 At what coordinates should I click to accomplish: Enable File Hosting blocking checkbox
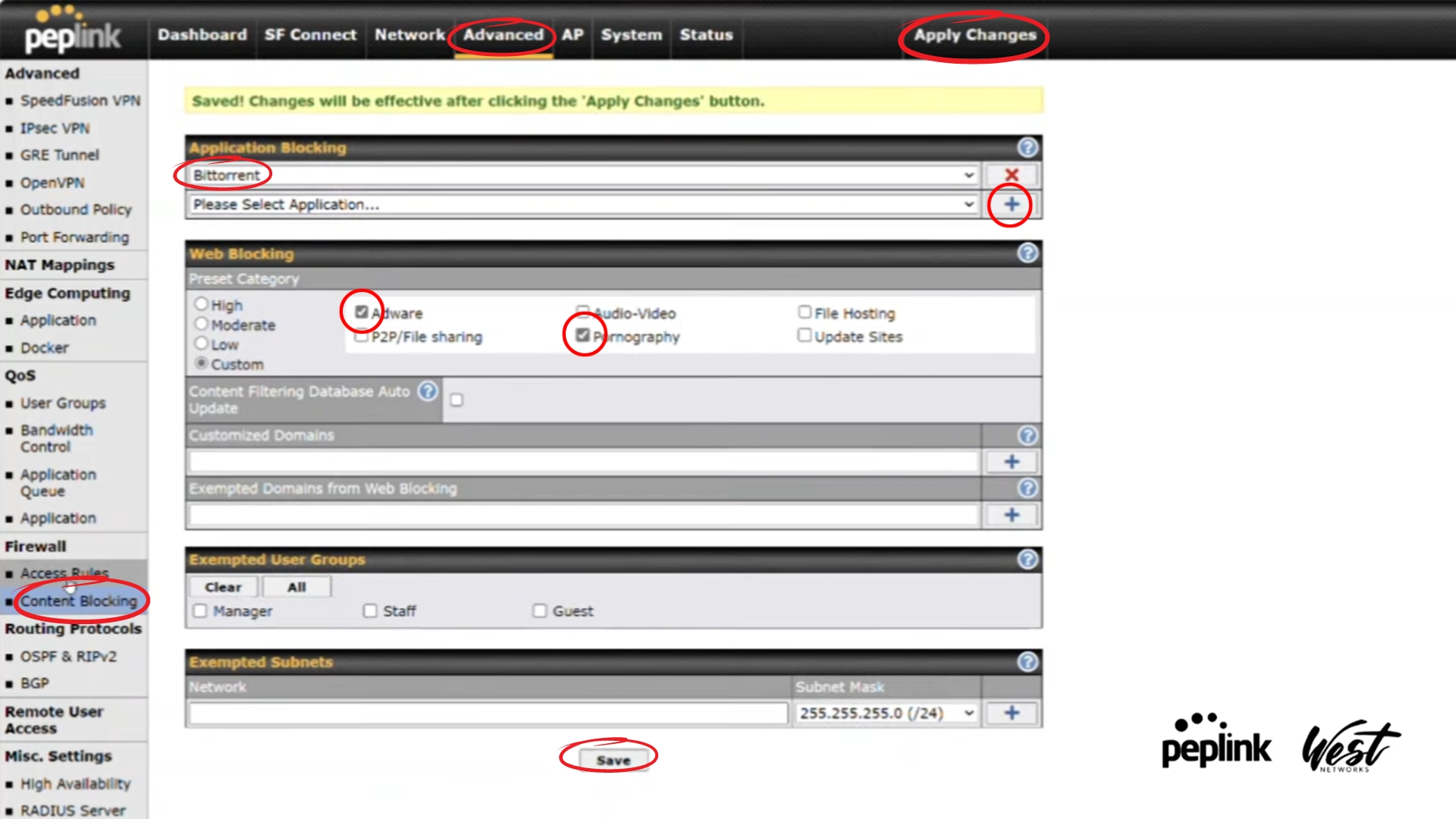pyautogui.click(x=805, y=312)
